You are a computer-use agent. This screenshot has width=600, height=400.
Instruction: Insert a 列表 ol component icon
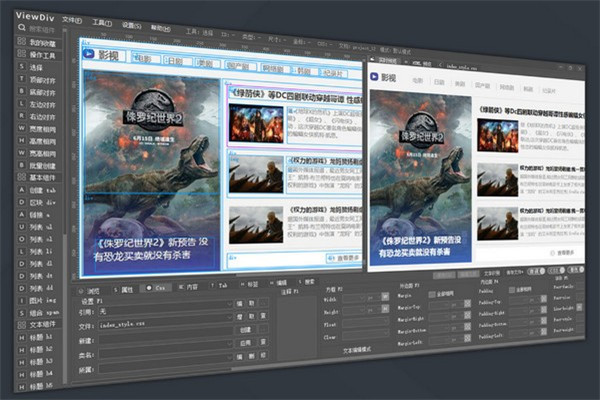coord(21,239)
